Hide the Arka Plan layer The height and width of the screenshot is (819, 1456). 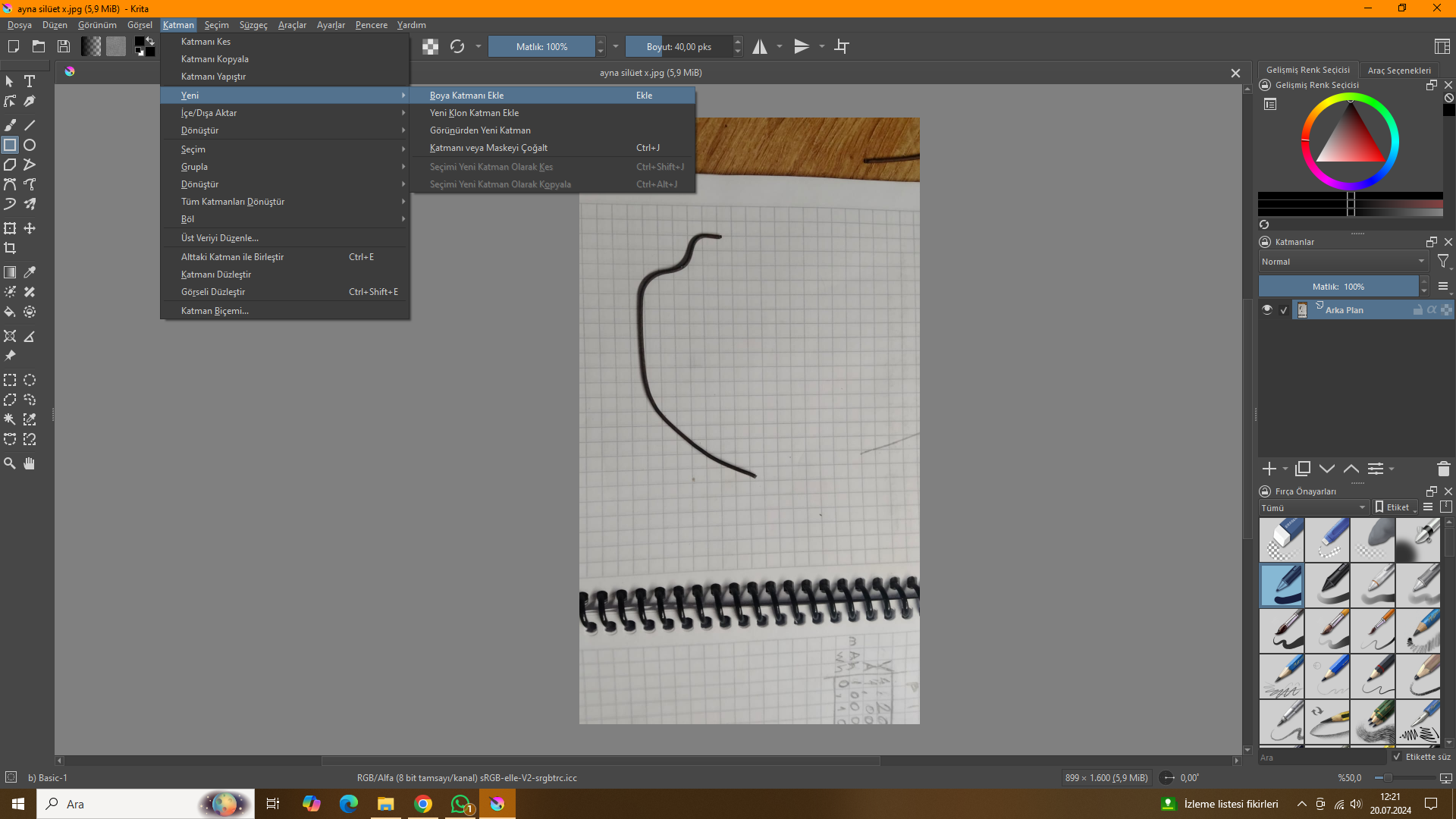click(1266, 309)
